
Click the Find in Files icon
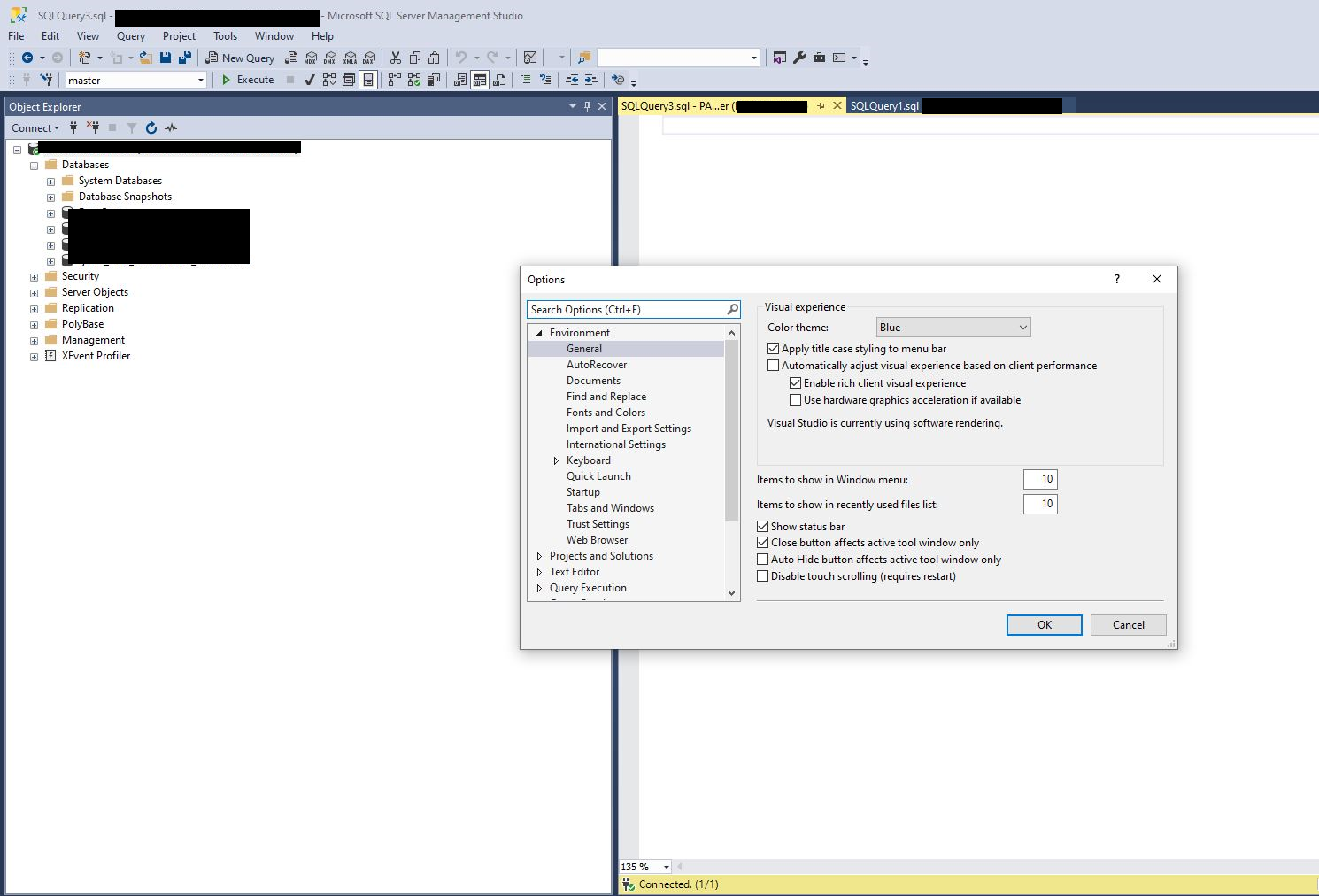(584, 58)
